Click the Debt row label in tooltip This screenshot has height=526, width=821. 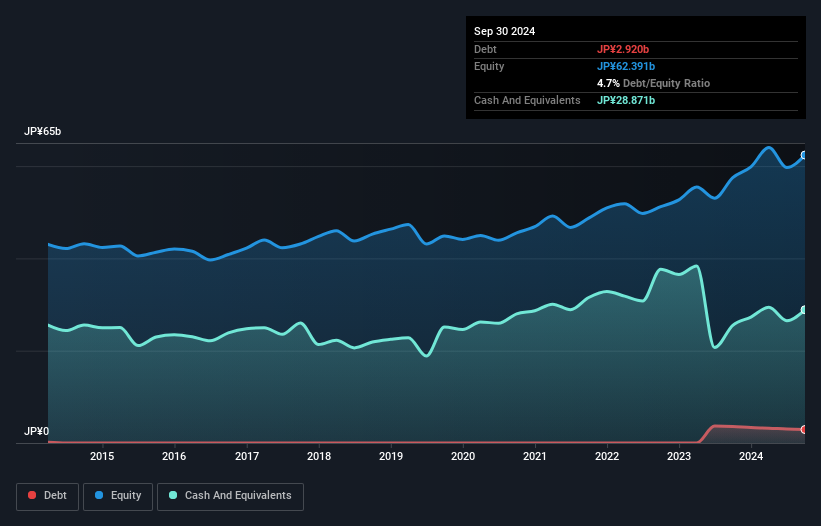coord(485,49)
